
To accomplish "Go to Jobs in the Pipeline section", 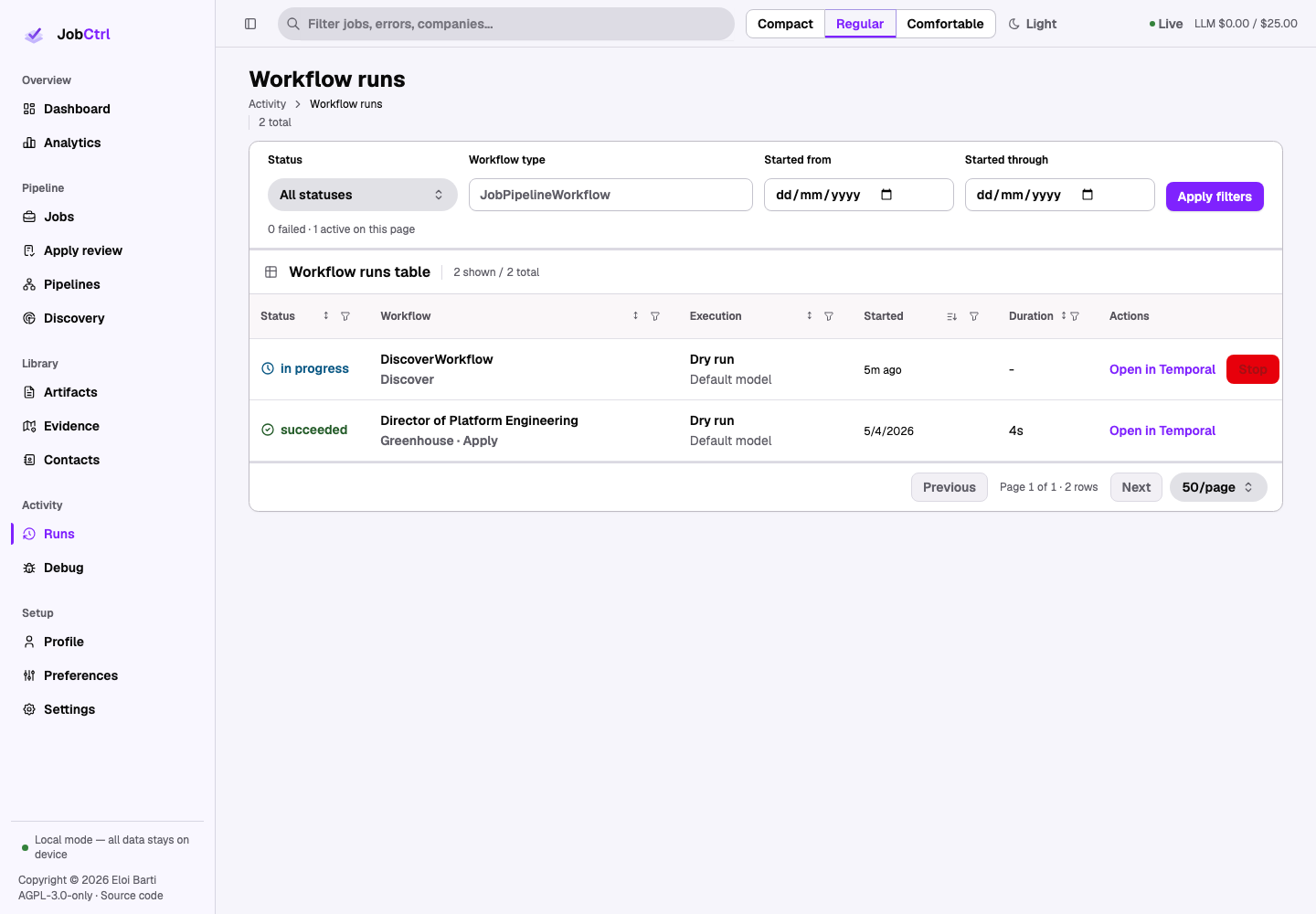I will pos(108,217).
